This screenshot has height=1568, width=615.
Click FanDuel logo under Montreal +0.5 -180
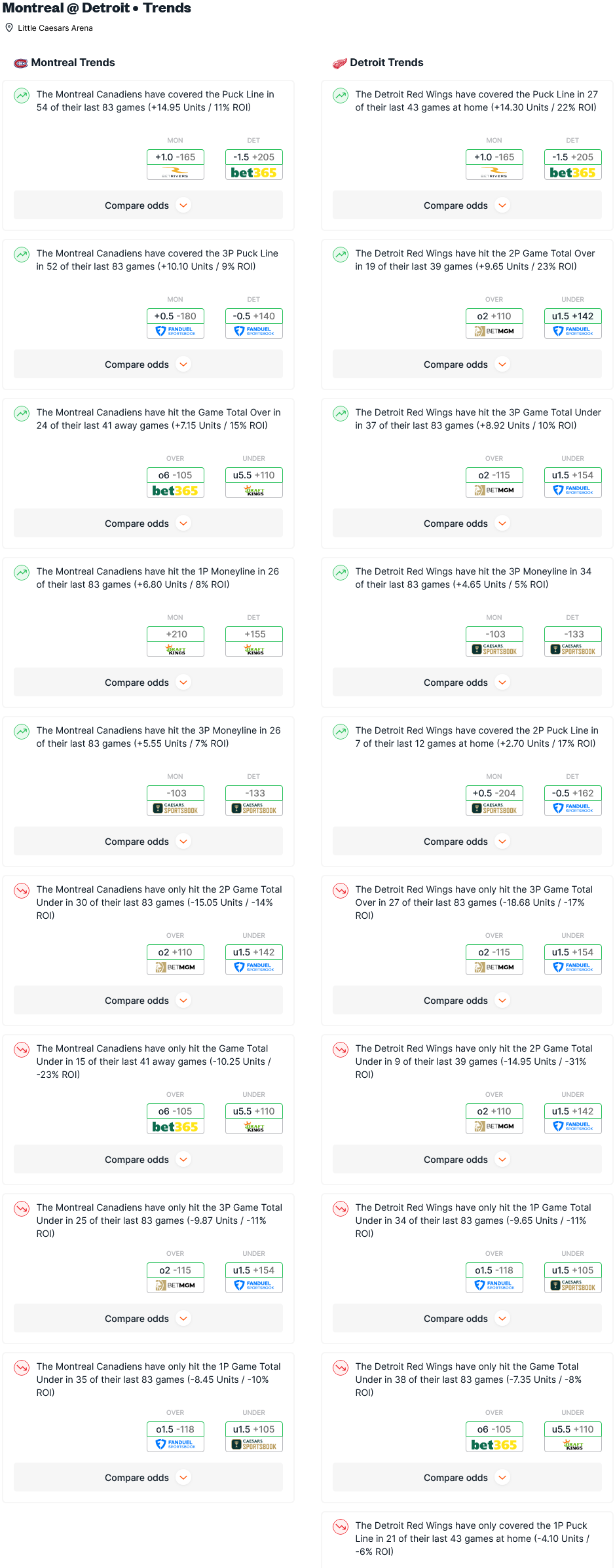pos(175,331)
